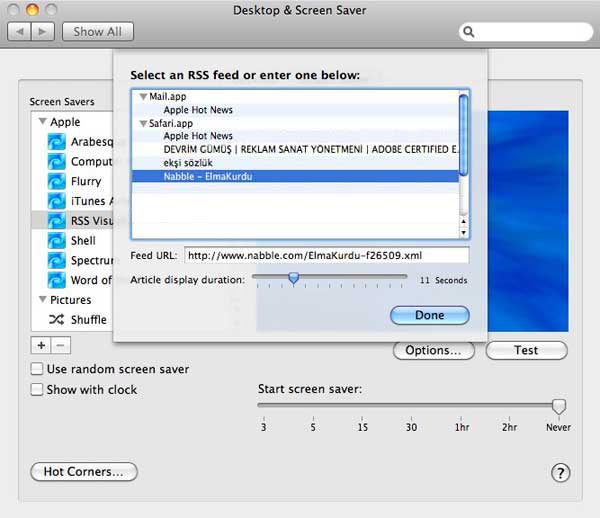Select the Spectrum screen saver icon
The width and height of the screenshot is (600, 518).
click(57, 261)
